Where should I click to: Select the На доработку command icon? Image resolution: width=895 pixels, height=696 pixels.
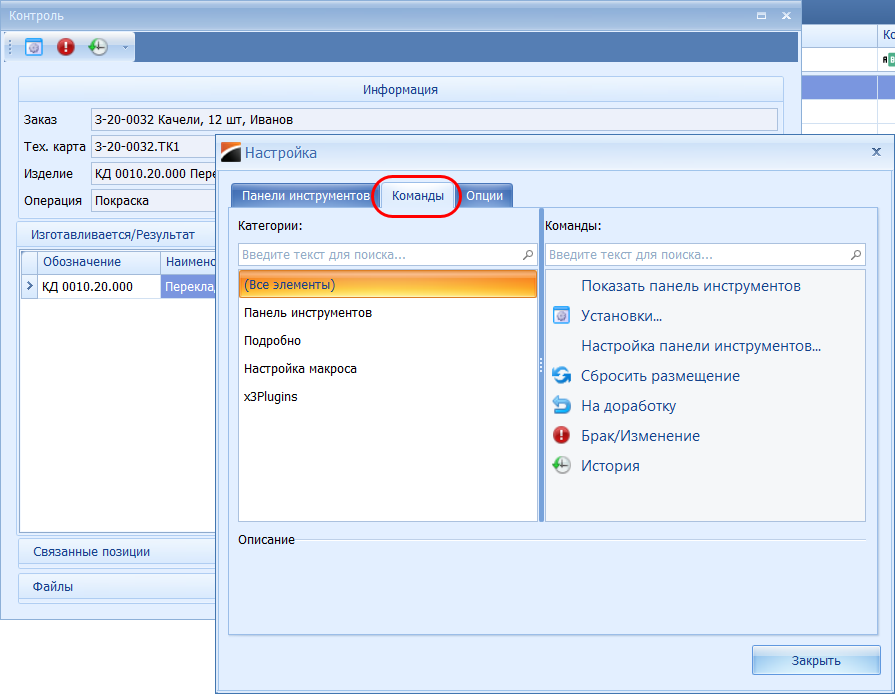pyautogui.click(x=561, y=406)
